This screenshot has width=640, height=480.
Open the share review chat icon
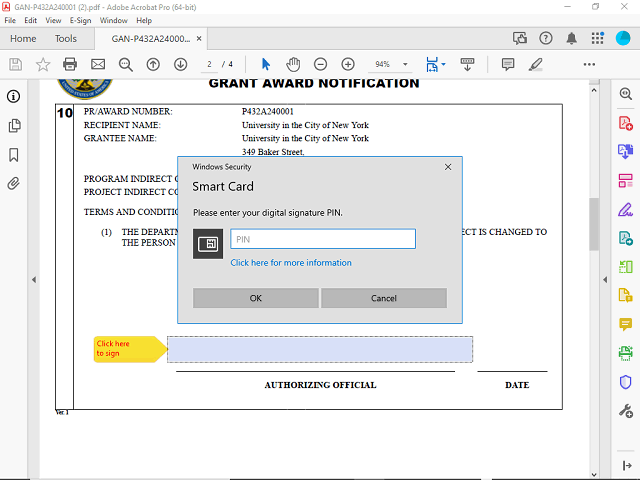coord(520,38)
